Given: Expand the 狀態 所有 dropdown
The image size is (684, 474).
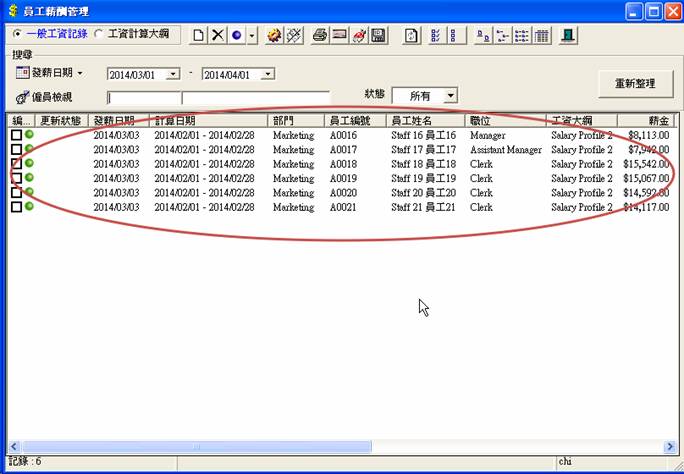Looking at the screenshot, I should (x=450, y=96).
